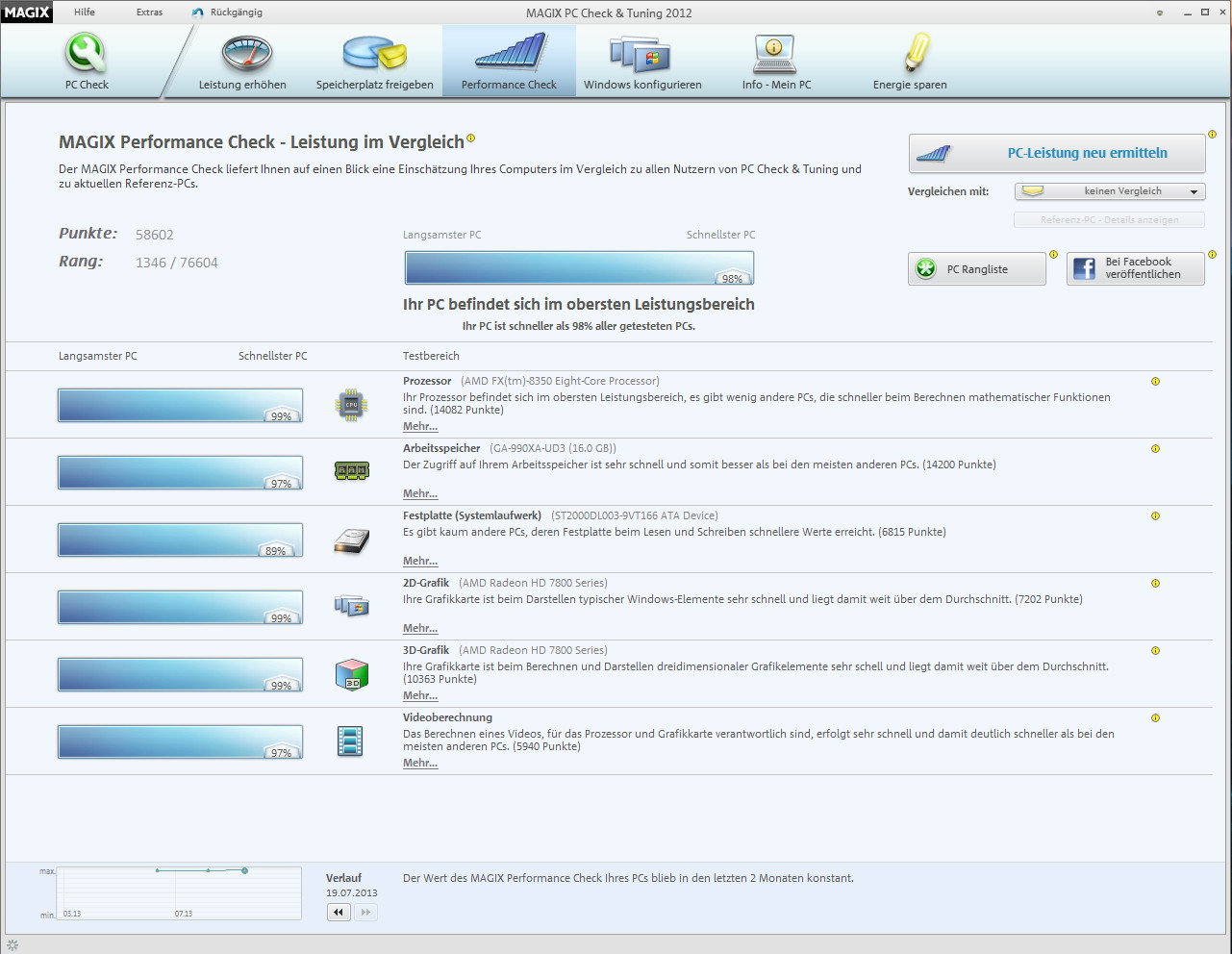Image resolution: width=1232 pixels, height=954 pixels.
Task: Click the Videoberechnung 97% performance bar
Action: coord(180,741)
